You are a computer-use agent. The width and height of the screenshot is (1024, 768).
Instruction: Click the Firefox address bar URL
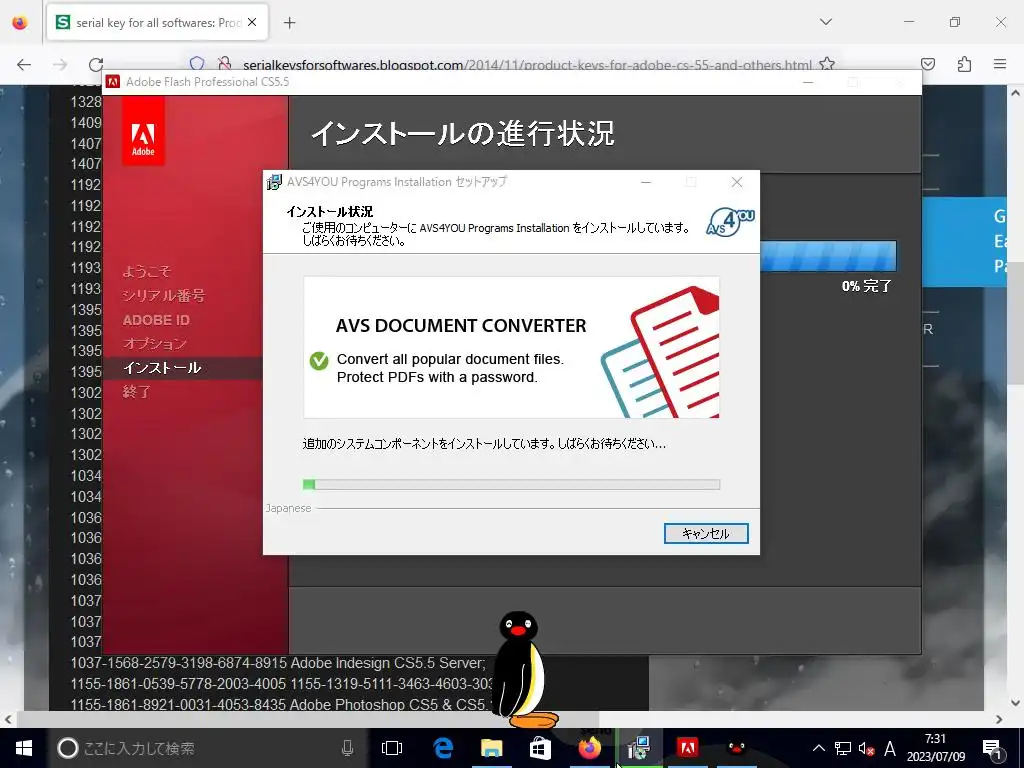(527, 65)
